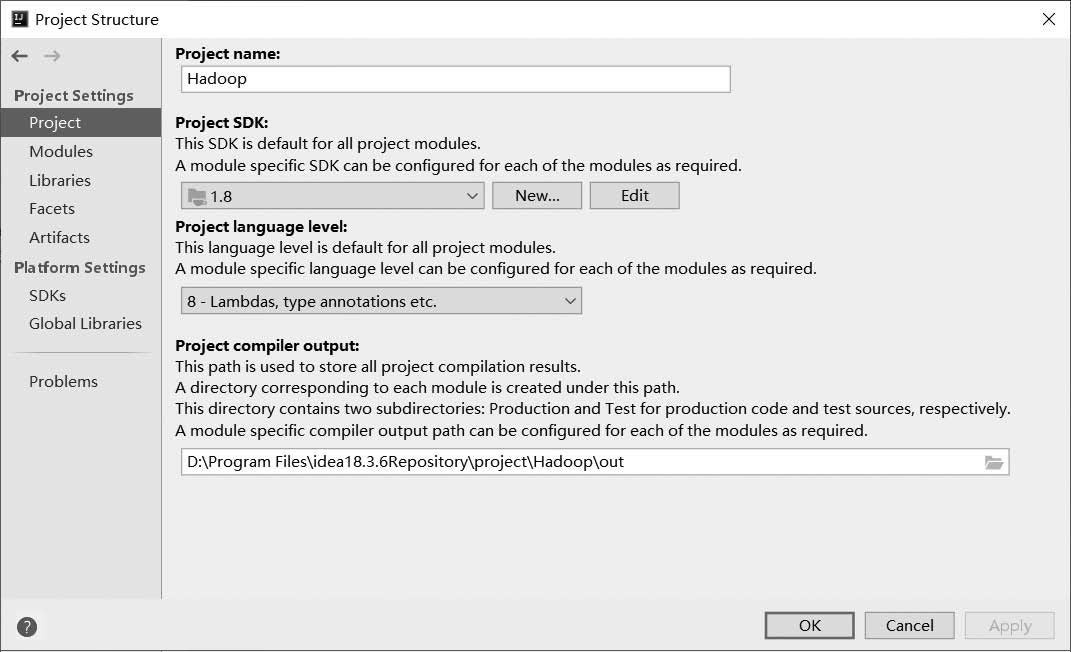The height and width of the screenshot is (652, 1071).
Task: Click the forward navigation arrow
Action: click(52, 56)
